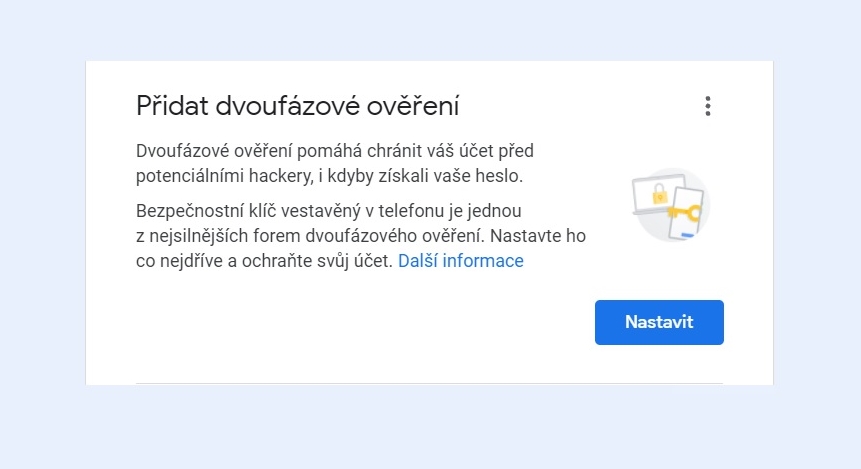This screenshot has width=861, height=469.
Task: Click the paragraph starting Bezpečnostní klíč vestavěný
Action: (x=361, y=236)
